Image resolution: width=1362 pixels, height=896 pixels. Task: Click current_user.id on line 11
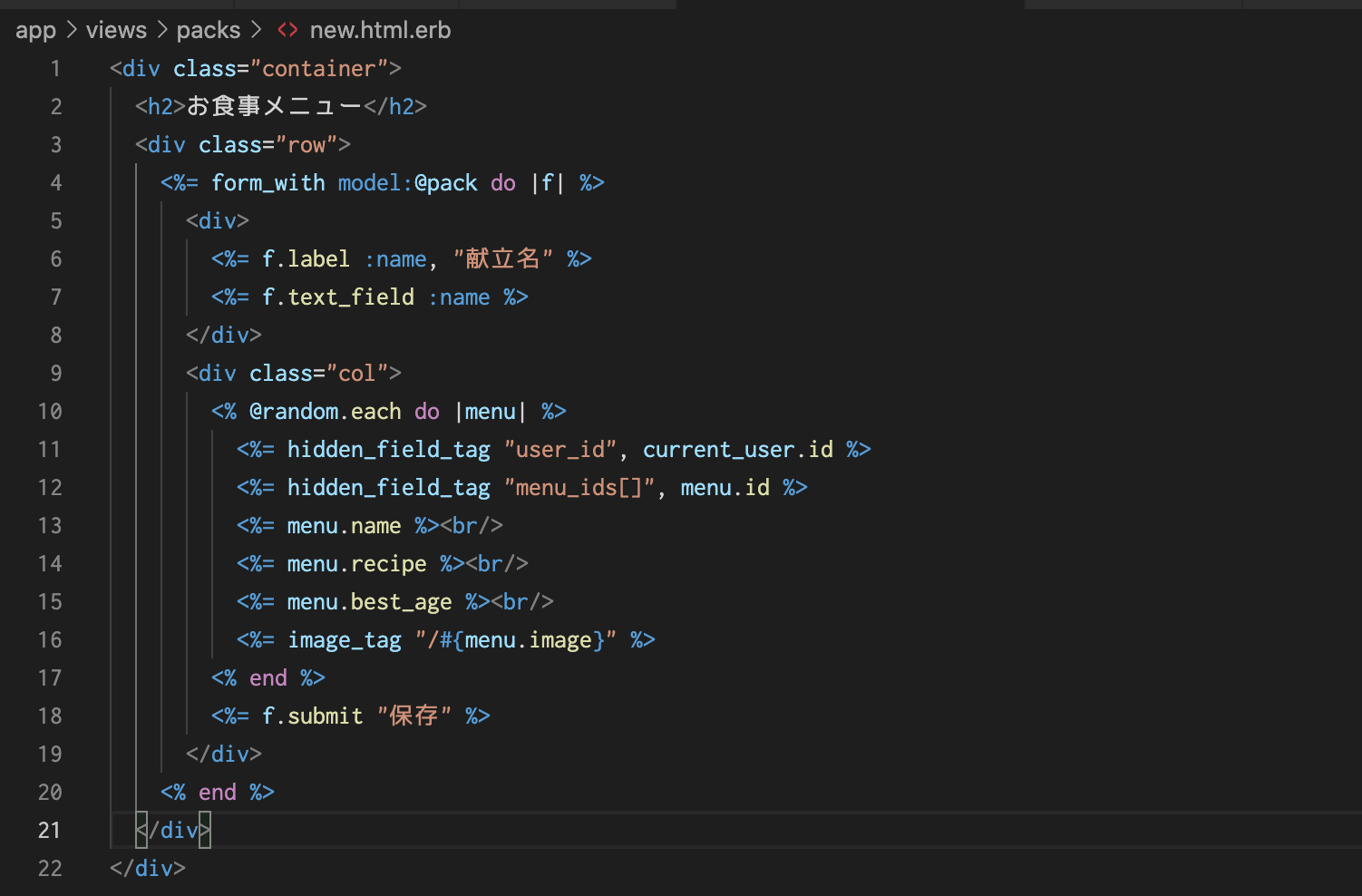point(738,450)
